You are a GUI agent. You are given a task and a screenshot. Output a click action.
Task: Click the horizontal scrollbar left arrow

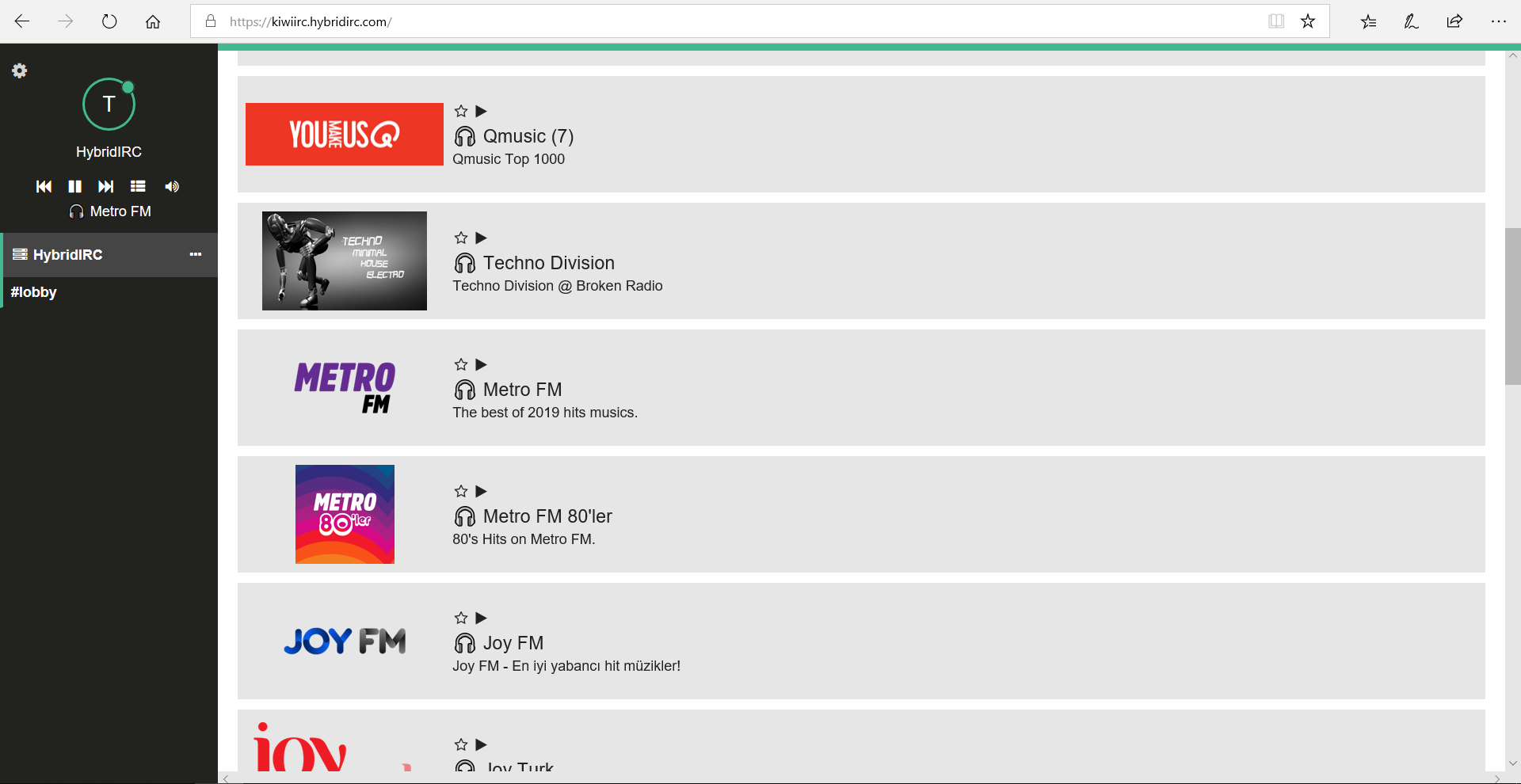[x=226, y=778]
